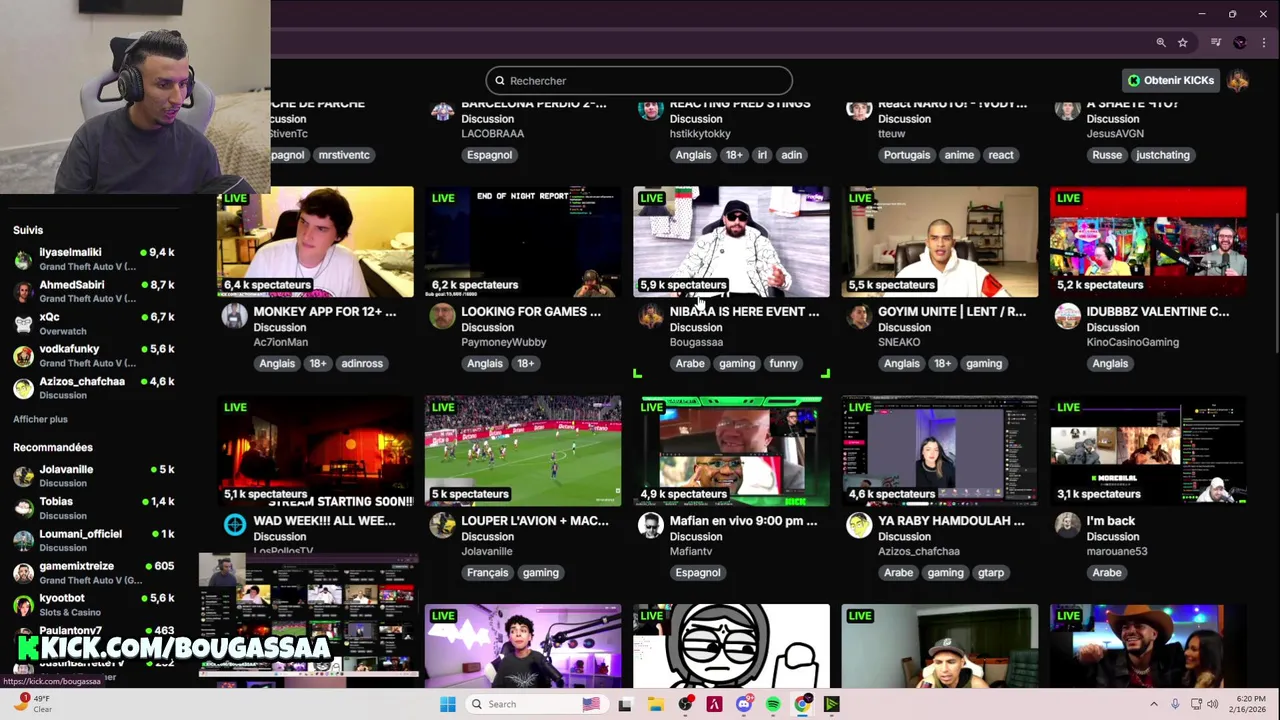Open vodkafunky avatar in sidebar
Viewport: 1280px width, 720px height.
23,355
